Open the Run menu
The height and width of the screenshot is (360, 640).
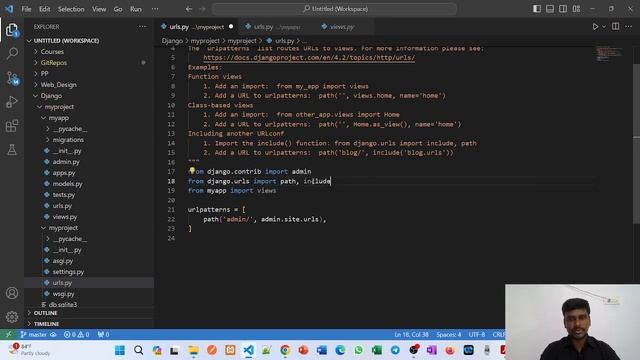pyautogui.click(x=136, y=9)
